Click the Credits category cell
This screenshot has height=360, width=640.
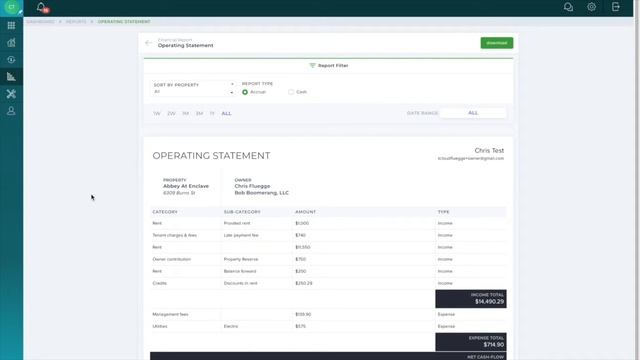coord(160,283)
